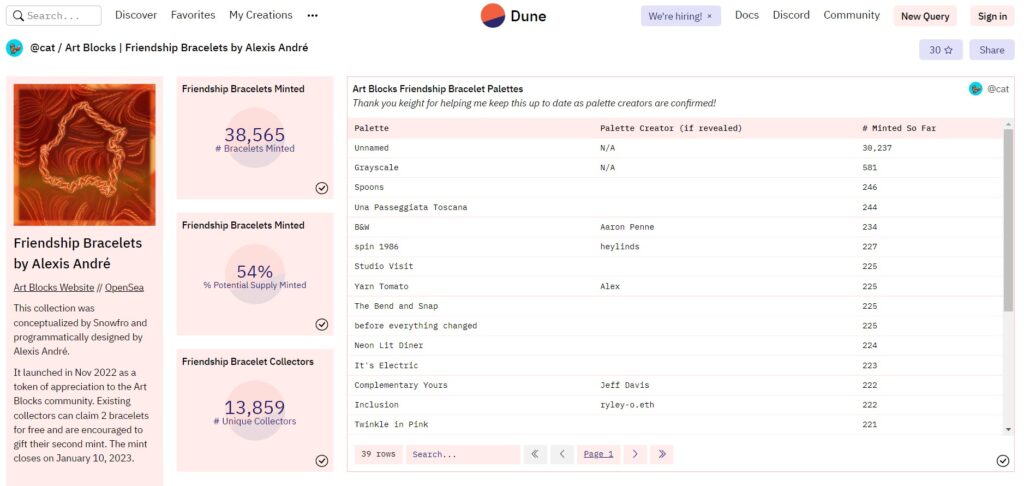Select the Twinkle in Pink row
1024x486 pixels.
click(x=675, y=425)
